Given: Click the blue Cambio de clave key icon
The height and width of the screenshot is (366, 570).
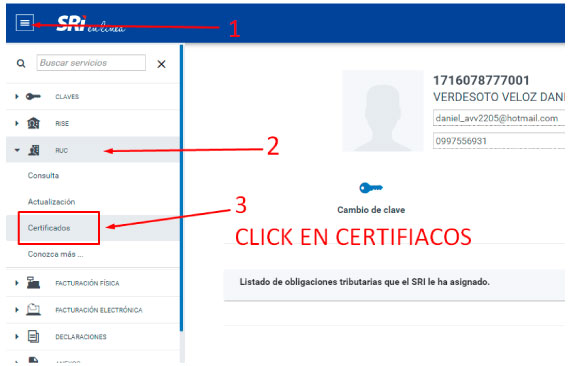Looking at the screenshot, I should click(x=371, y=188).
